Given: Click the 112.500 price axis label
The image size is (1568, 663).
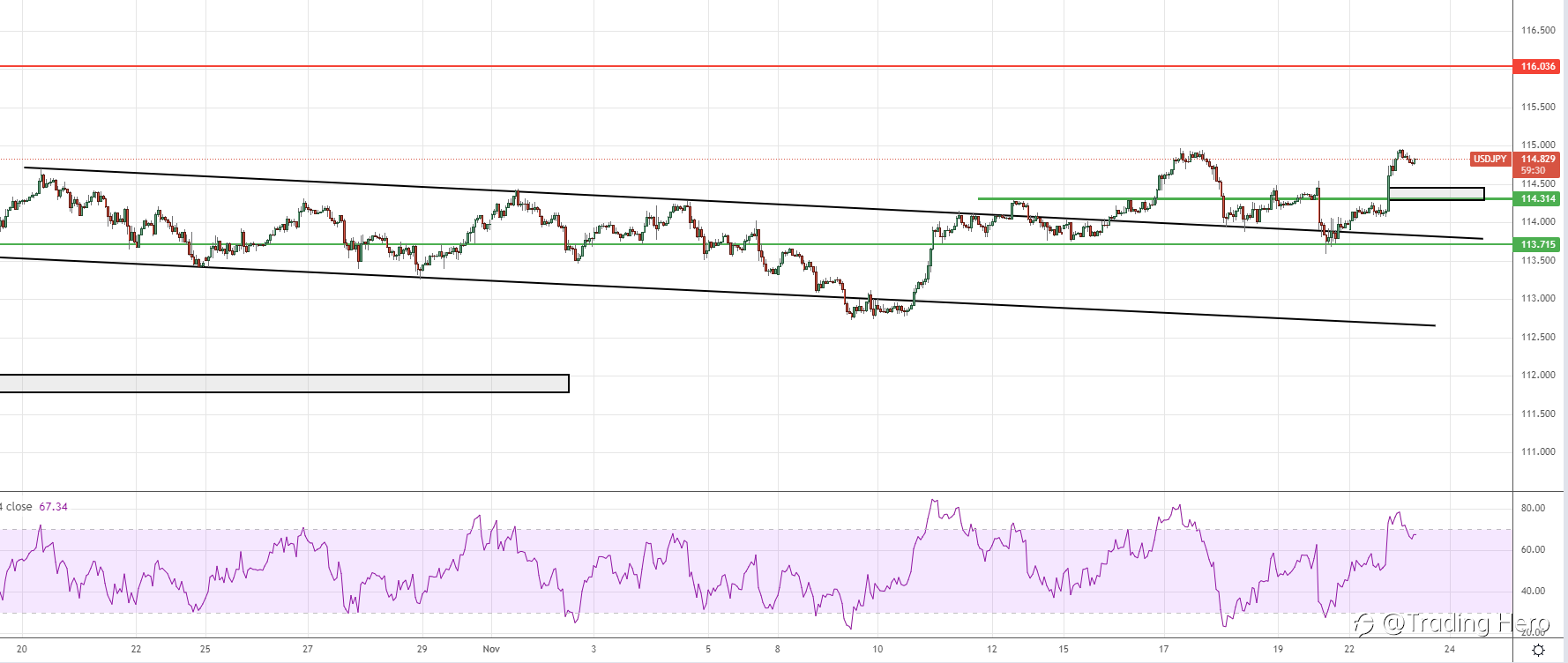Looking at the screenshot, I should click(x=1538, y=337).
